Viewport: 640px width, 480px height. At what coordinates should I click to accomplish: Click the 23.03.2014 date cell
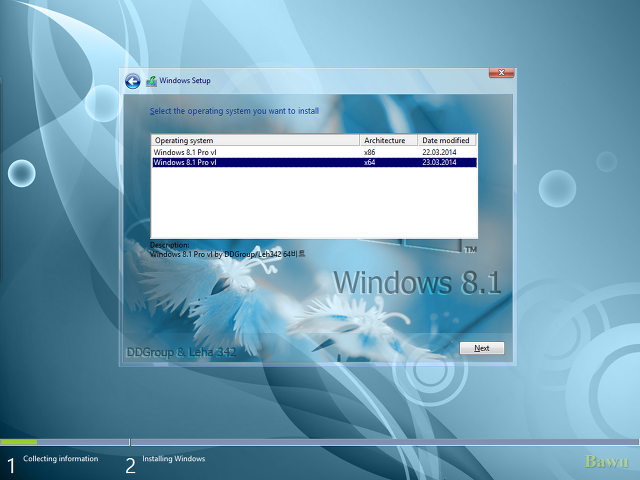tap(439, 162)
